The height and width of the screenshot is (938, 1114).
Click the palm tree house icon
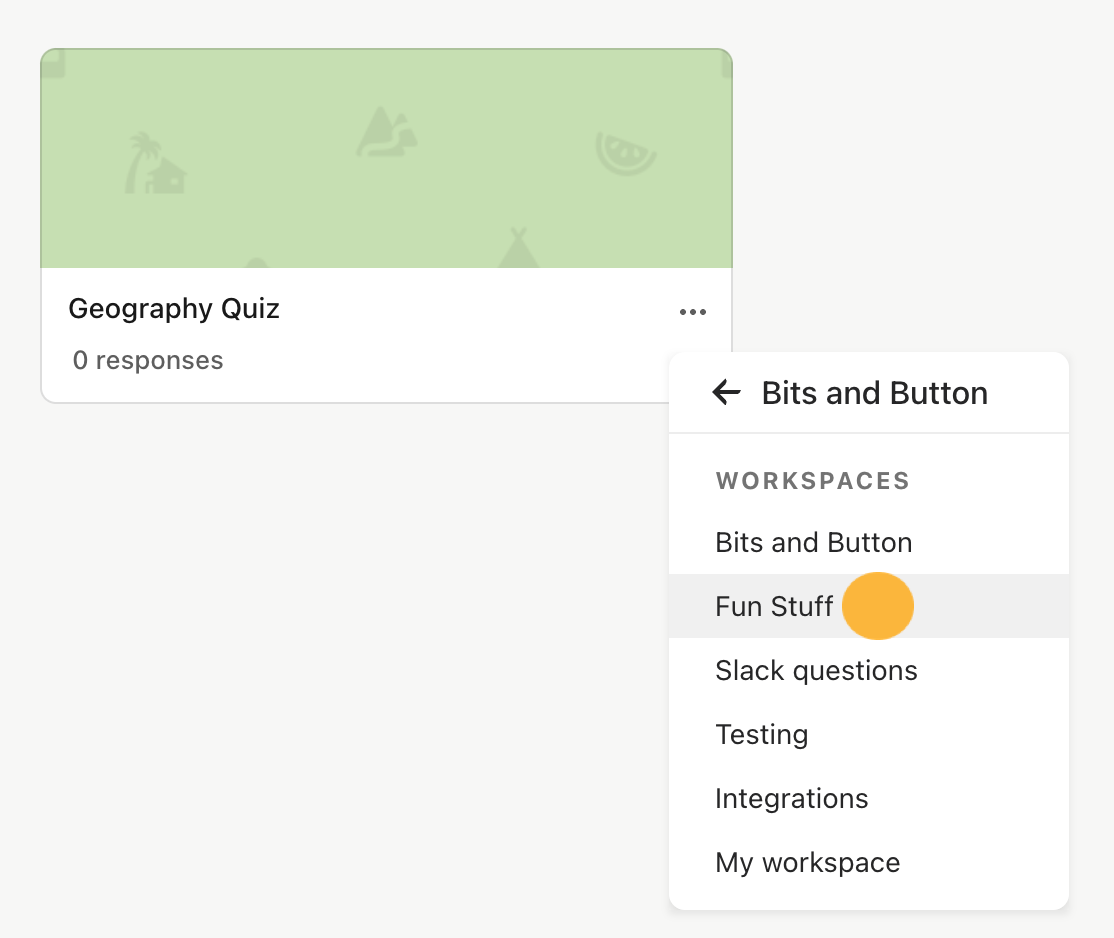point(155,163)
